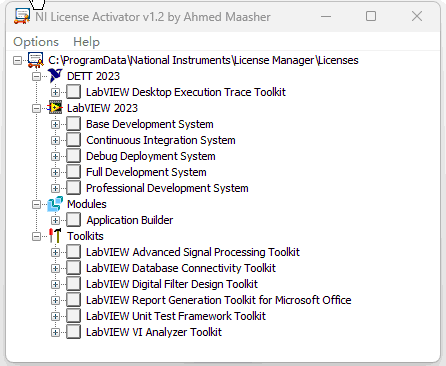The image size is (446, 366).
Task: Tick the Application Builder checkbox
Action: pyautogui.click(x=73, y=220)
